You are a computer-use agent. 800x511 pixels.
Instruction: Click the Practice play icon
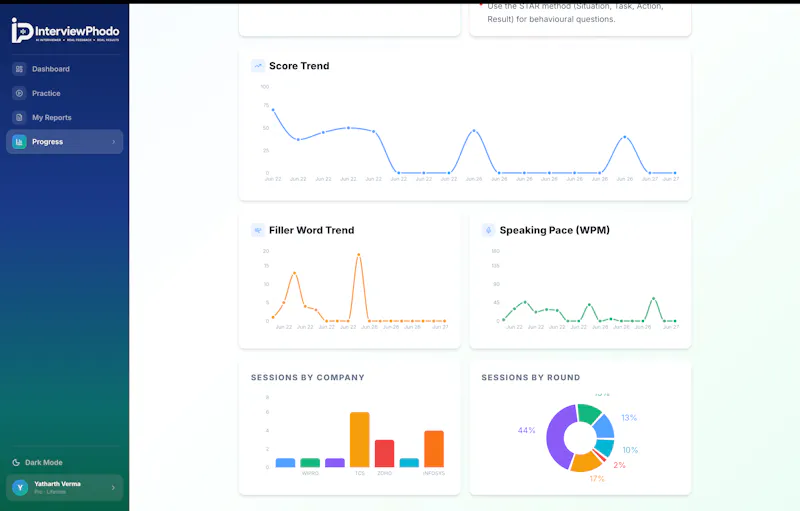coord(19,93)
